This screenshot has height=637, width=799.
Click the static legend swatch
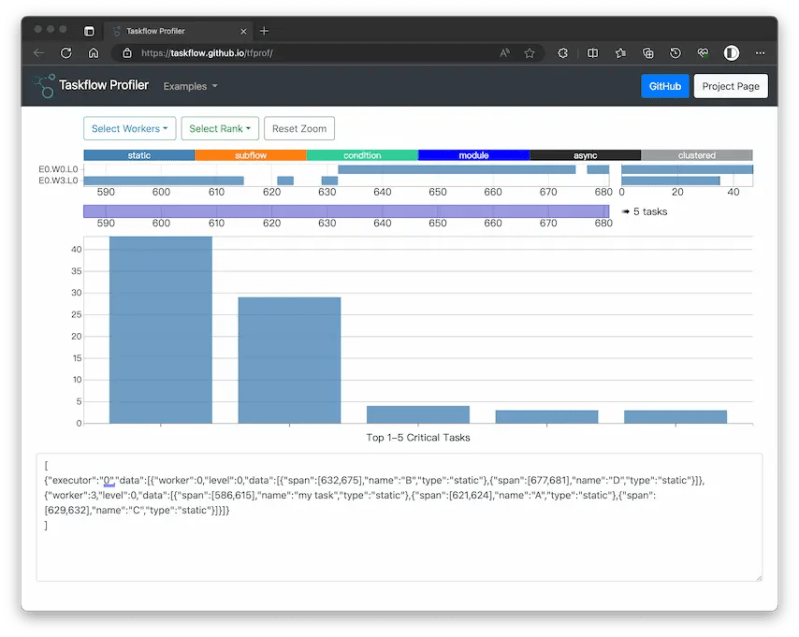139,155
